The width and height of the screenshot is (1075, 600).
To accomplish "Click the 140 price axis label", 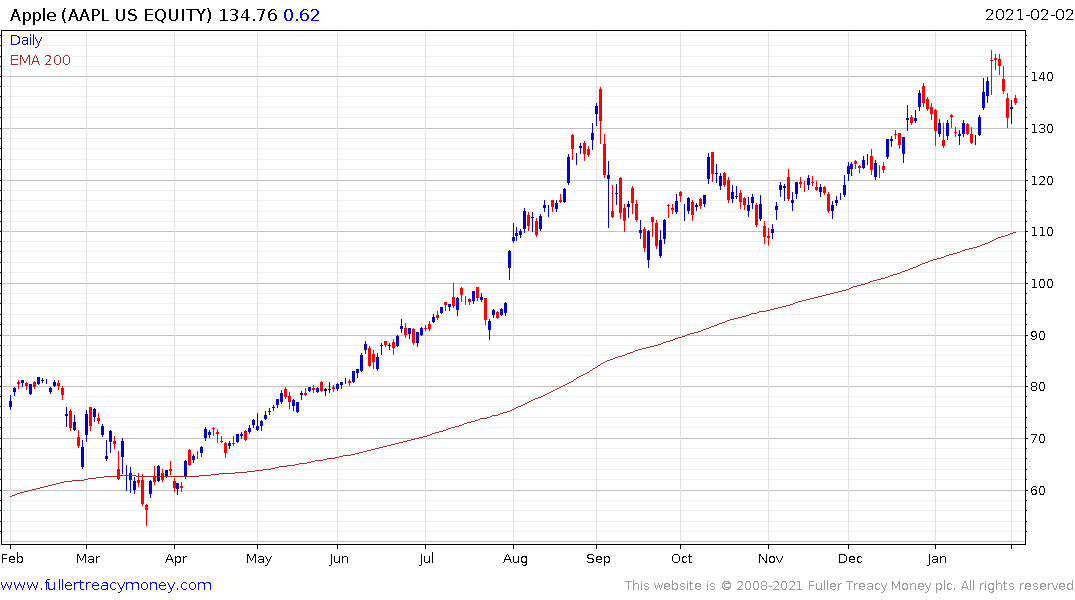I will [x=1041, y=77].
